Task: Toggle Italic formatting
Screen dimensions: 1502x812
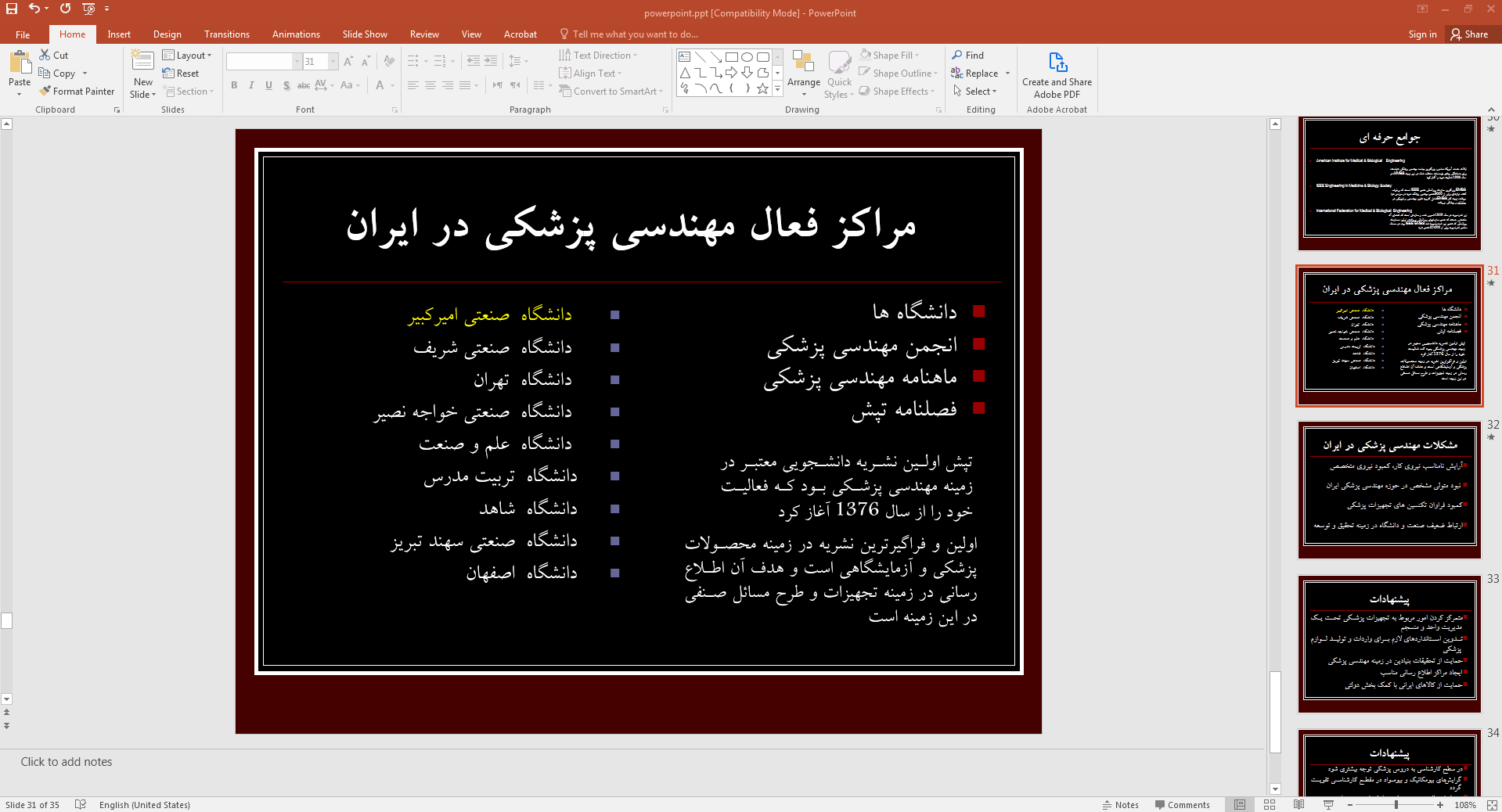Action: pyautogui.click(x=251, y=85)
